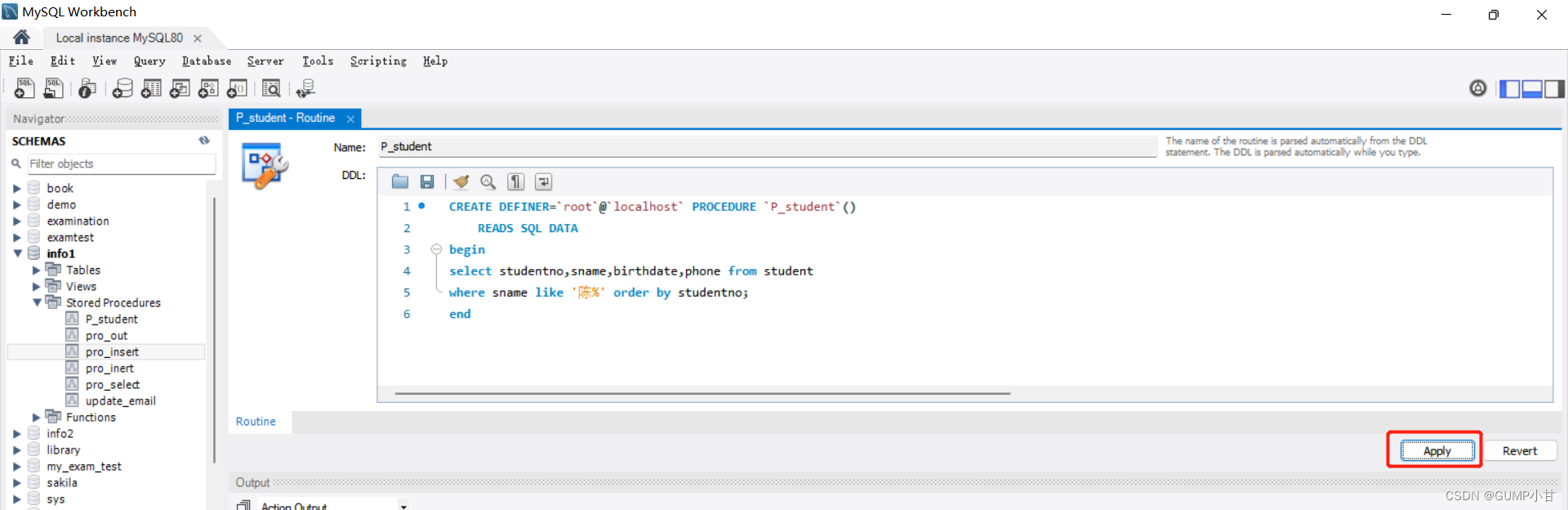This screenshot has width=1568, height=510.
Task: Expand the Views node under info1
Action: [36, 286]
